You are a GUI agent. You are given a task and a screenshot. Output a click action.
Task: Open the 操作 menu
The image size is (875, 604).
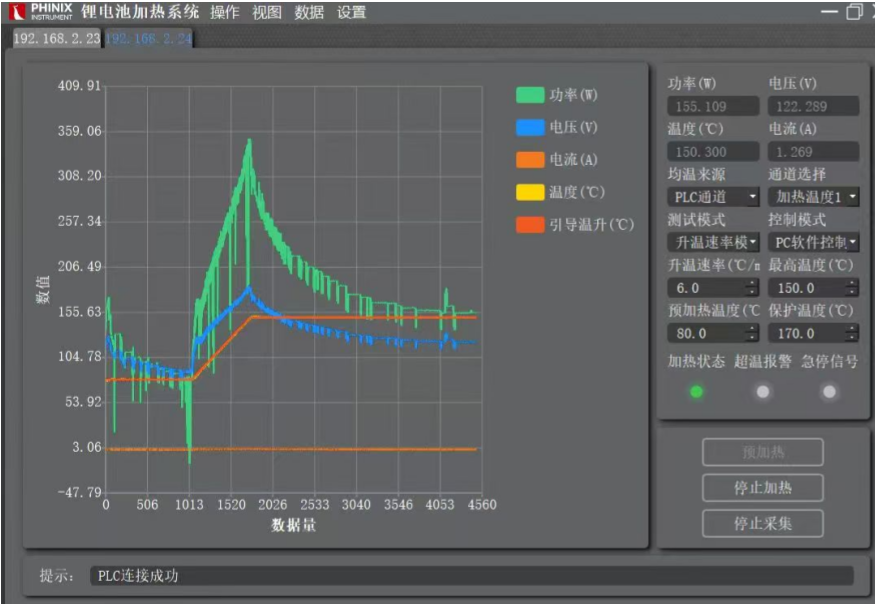[x=225, y=12]
